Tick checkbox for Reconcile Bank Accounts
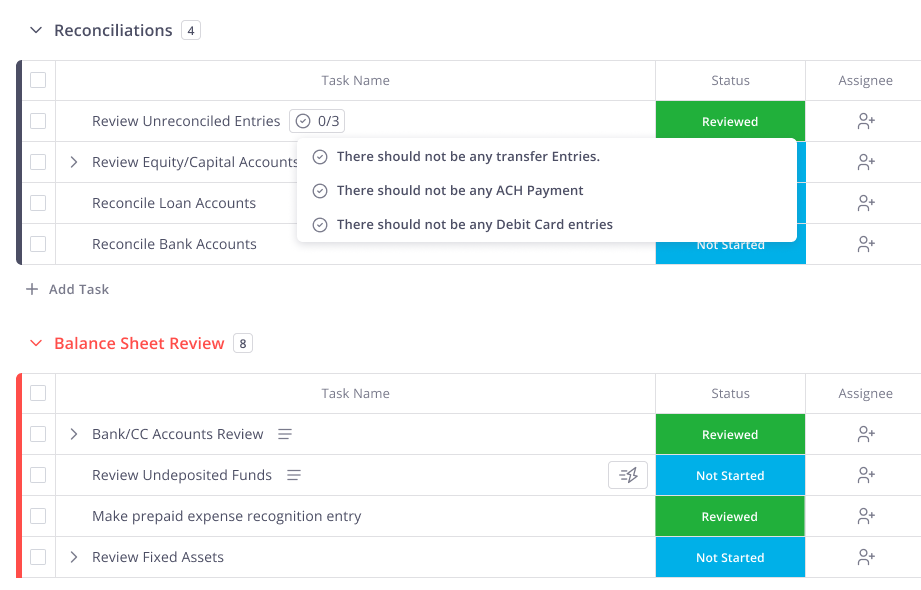The width and height of the screenshot is (921, 590). pos(38,244)
